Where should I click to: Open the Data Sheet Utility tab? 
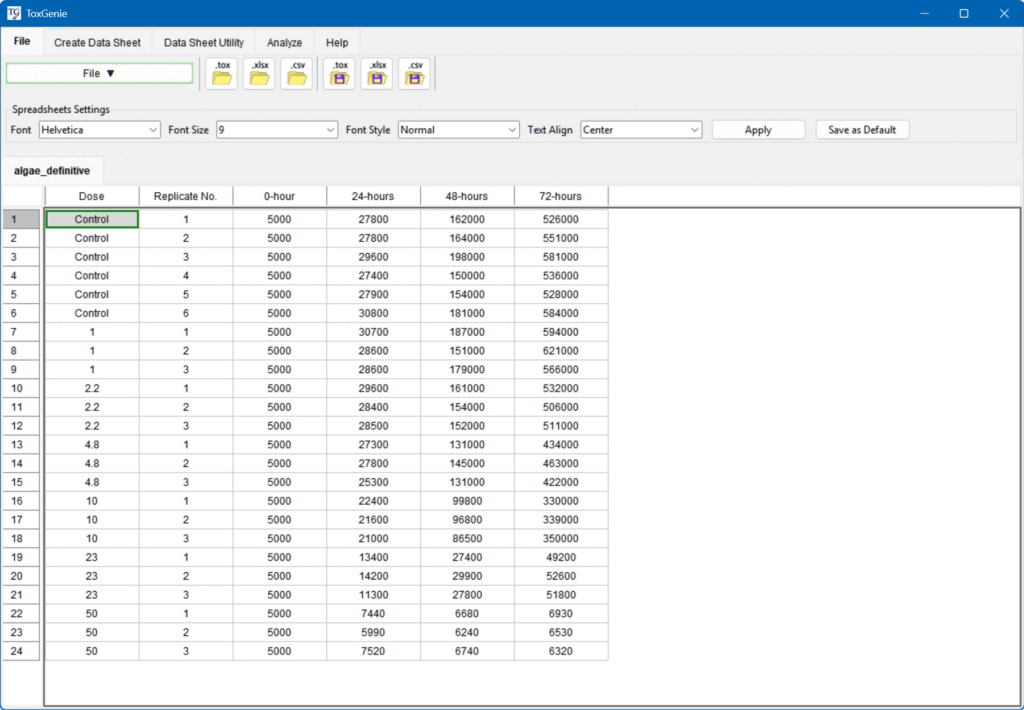[x=203, y=43]
